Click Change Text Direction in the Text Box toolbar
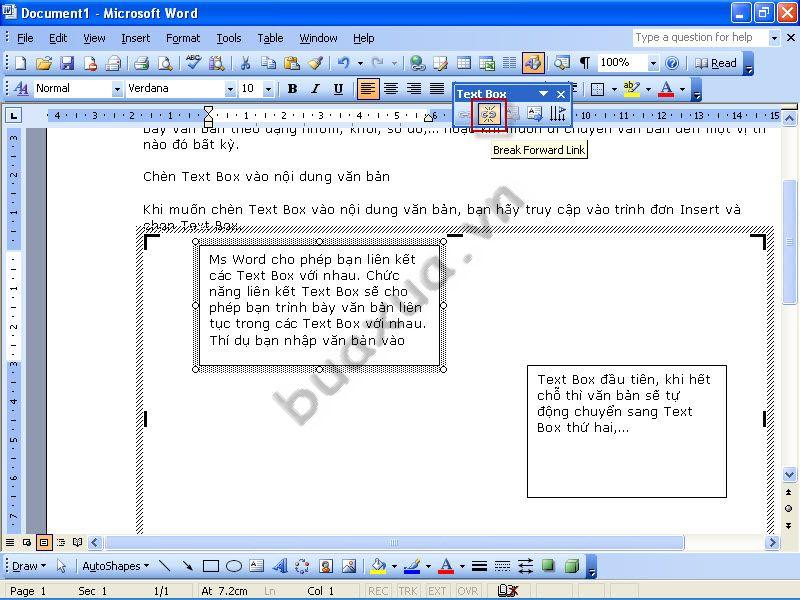Screen dimensions: 800x600 [558, 114]
